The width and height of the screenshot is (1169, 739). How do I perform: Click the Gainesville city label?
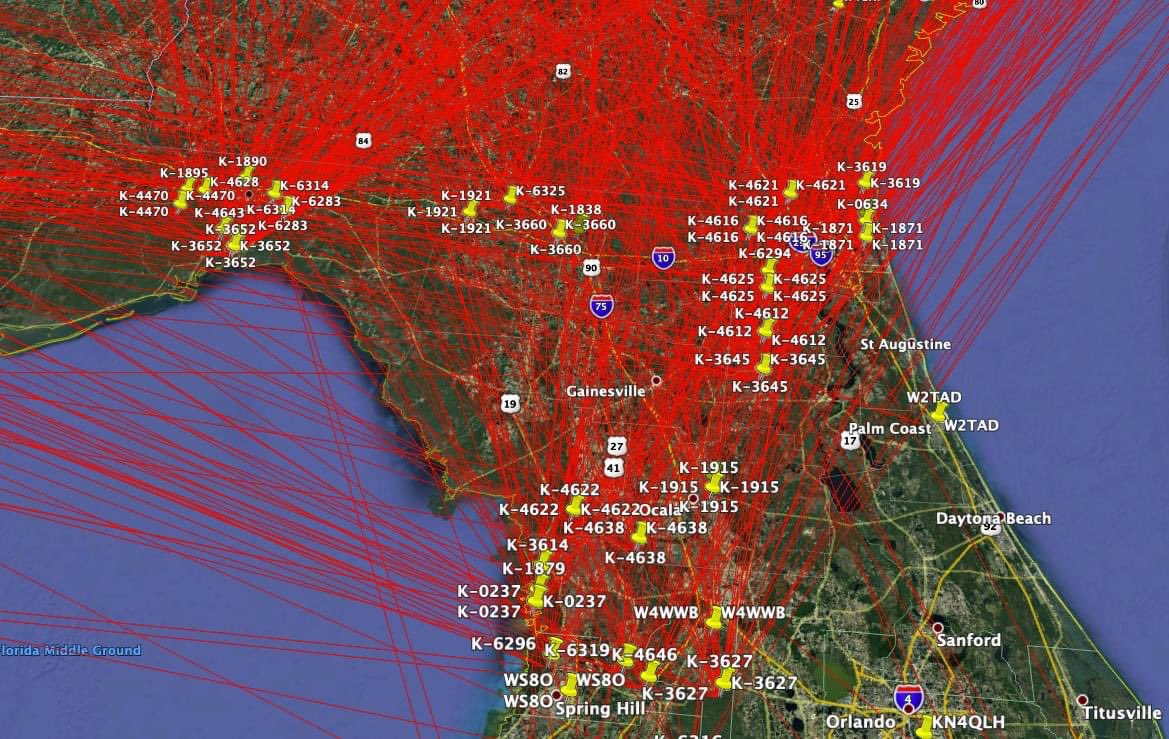pos(606,391)
